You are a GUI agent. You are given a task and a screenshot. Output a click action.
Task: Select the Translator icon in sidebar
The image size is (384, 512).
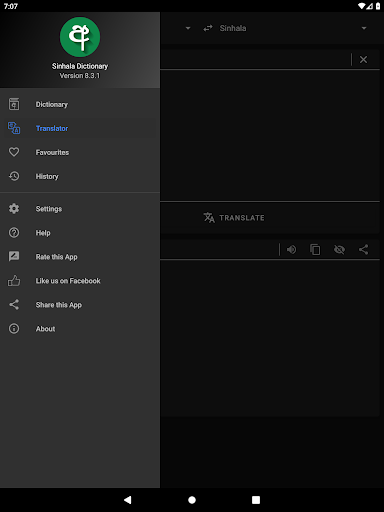pyautogui.click(x=14, y=128)
